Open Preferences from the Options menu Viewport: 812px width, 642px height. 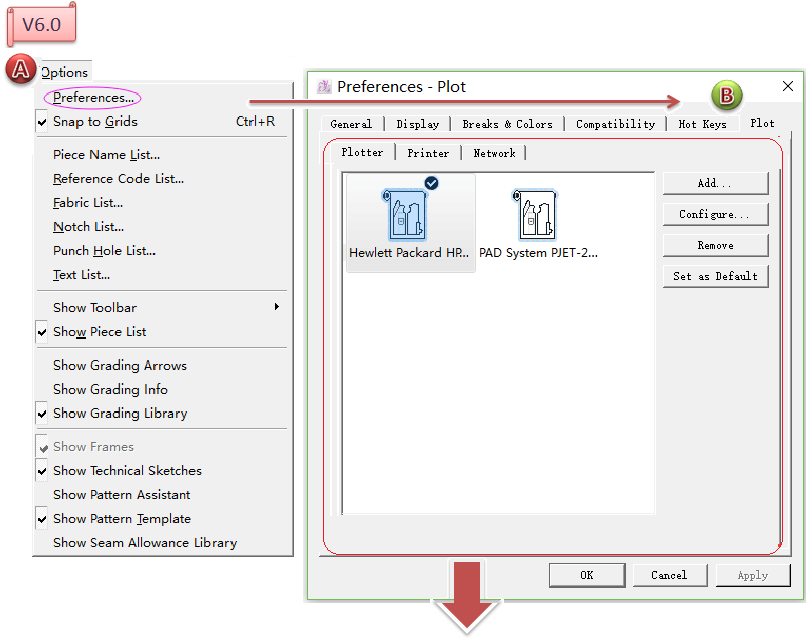(x=93, y=98)
